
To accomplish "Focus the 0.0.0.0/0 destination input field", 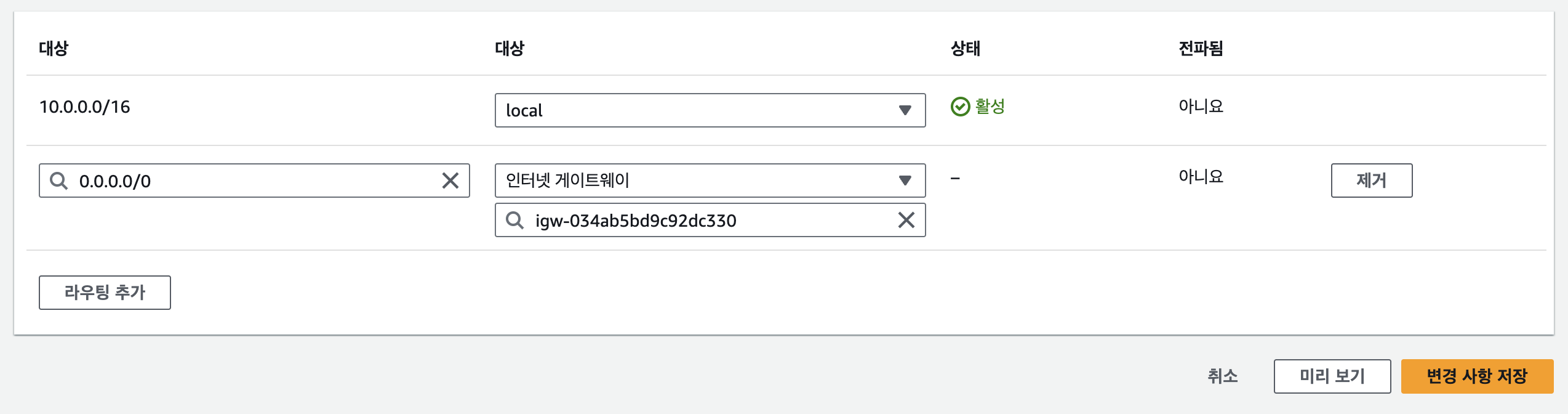I will tap(252, 181).
